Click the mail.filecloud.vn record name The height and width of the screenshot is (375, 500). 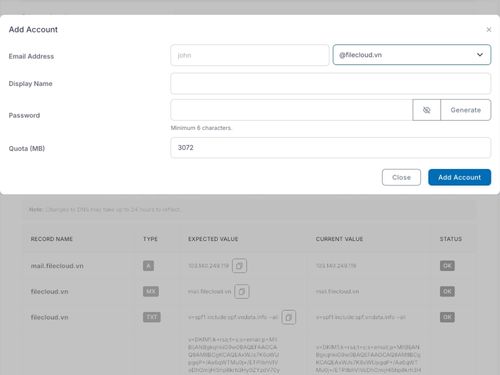click(57, 266)
